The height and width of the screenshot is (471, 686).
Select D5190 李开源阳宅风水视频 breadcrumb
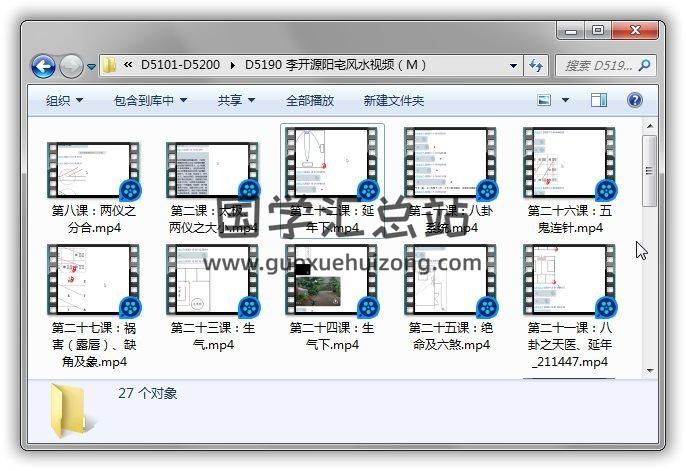click(335, 65)
